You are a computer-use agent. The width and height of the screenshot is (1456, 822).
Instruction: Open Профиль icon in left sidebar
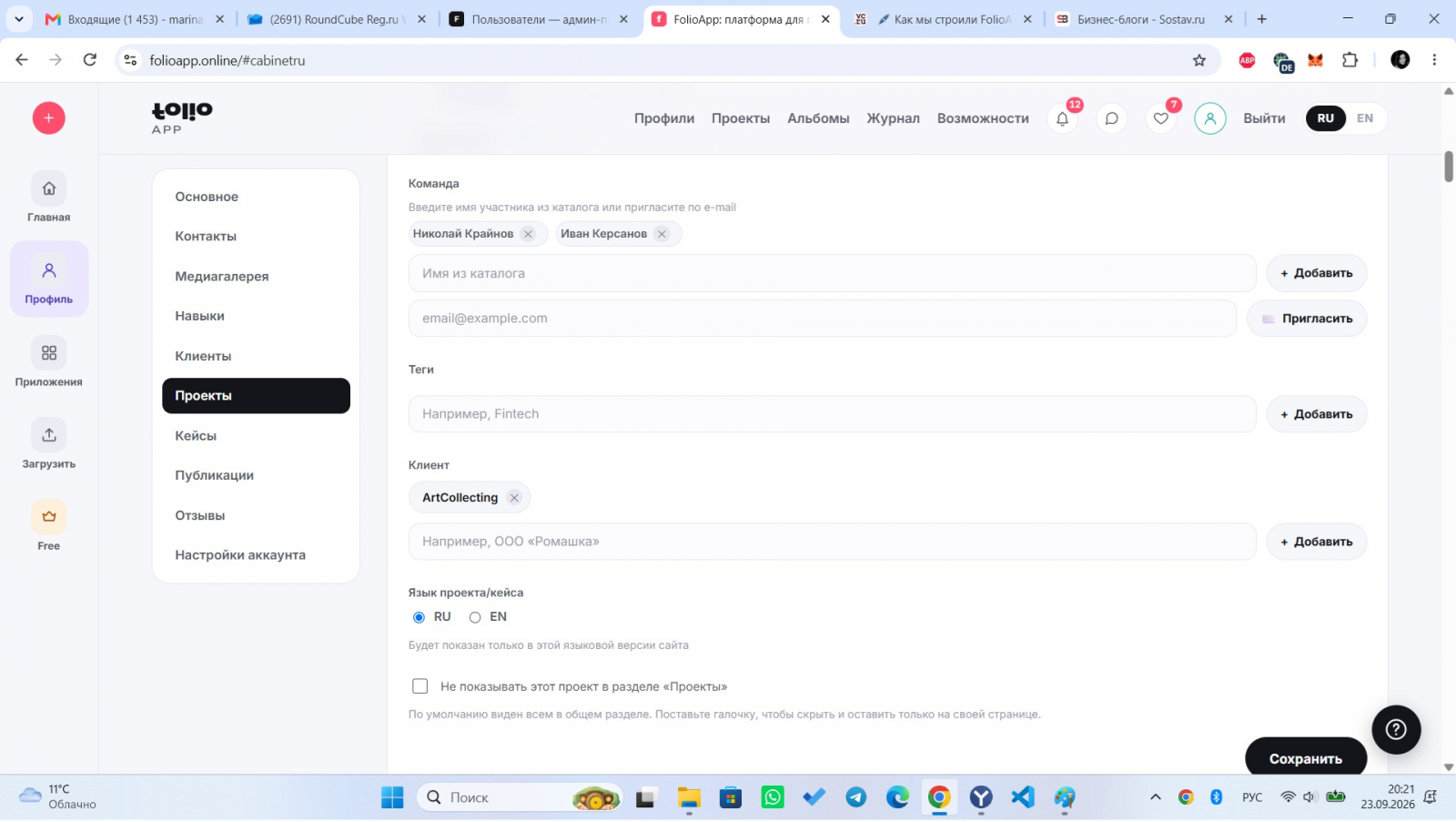(x=49, y=270)
